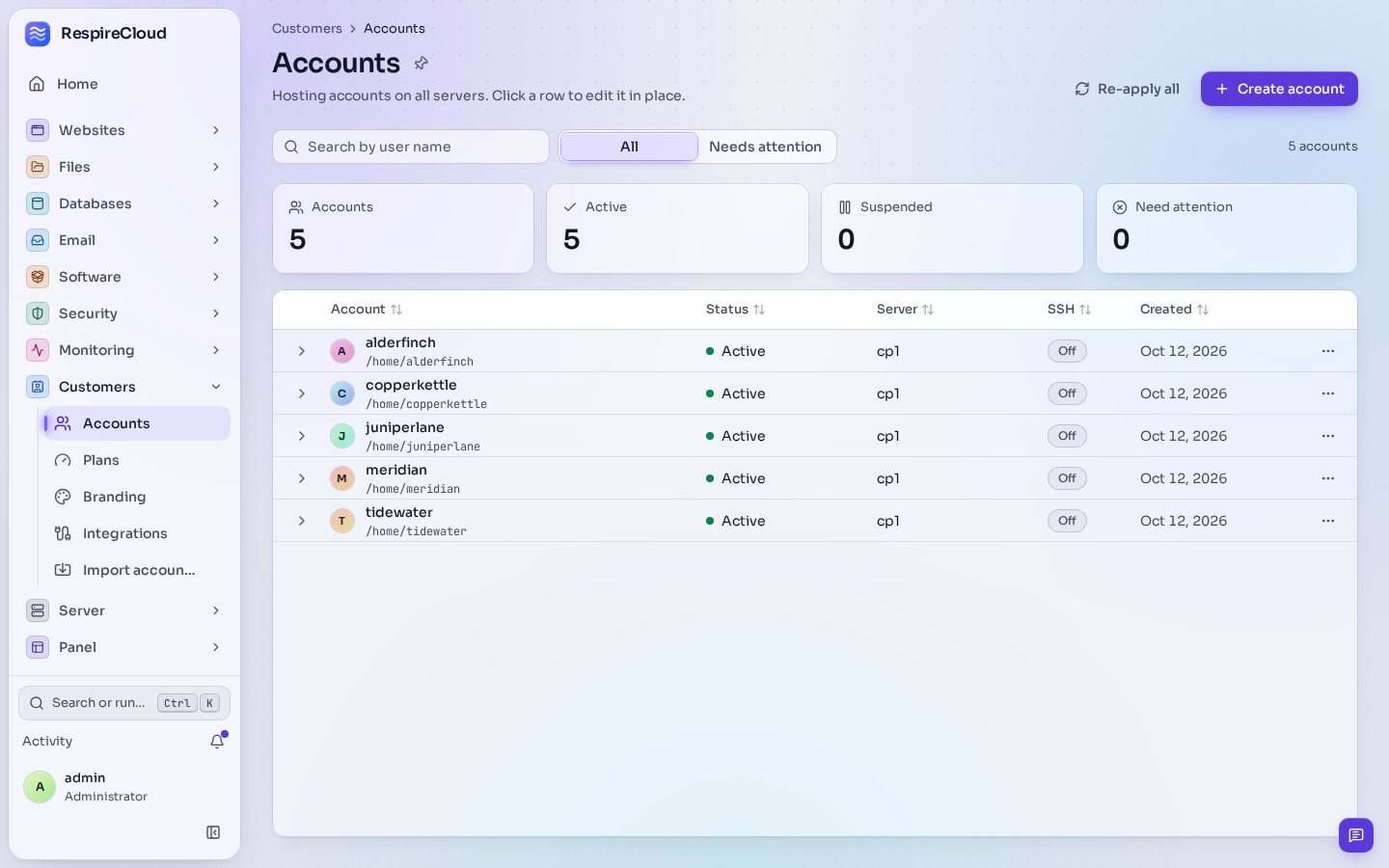This screenshot has height=868, width=1389.
Task: Open row actions menu for juniperlane
Action: tap(1328, 436)
